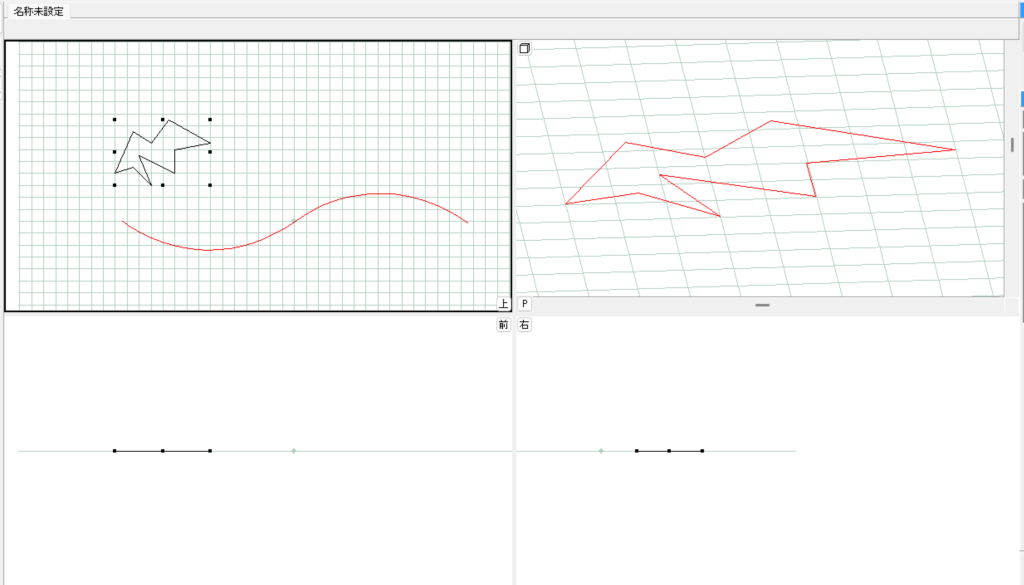Click the top-left selection handle of the polygon
The height and width of the screenshot is (585, 1024).
point(115,119)
